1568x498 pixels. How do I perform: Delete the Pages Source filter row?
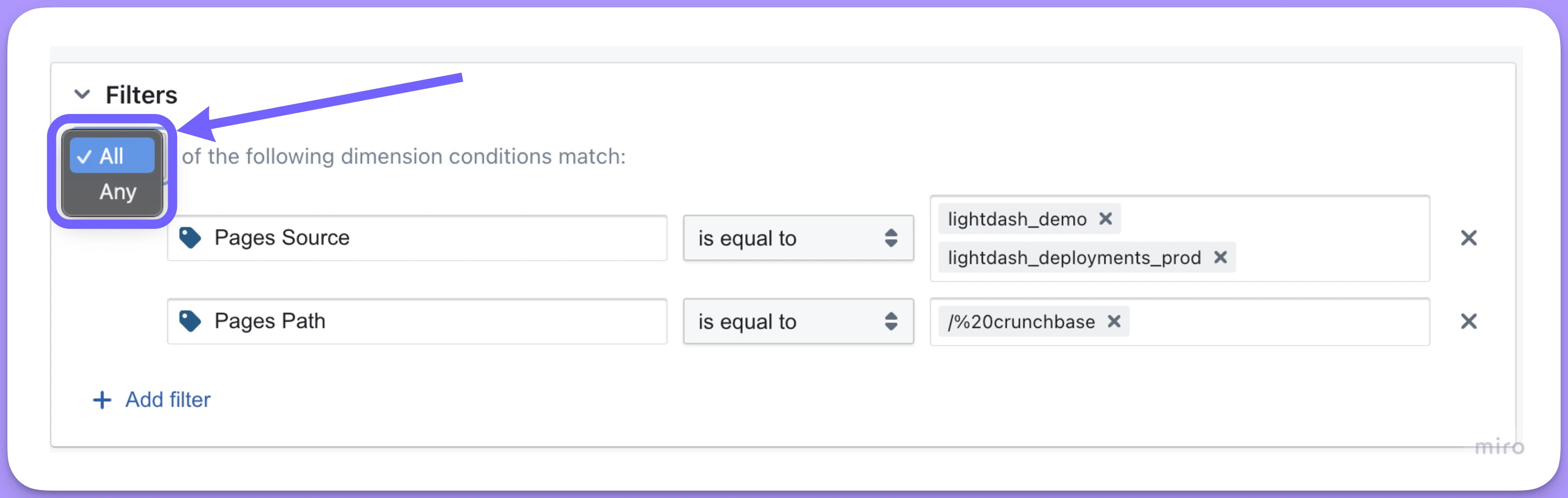click(x=1468, y=238)
